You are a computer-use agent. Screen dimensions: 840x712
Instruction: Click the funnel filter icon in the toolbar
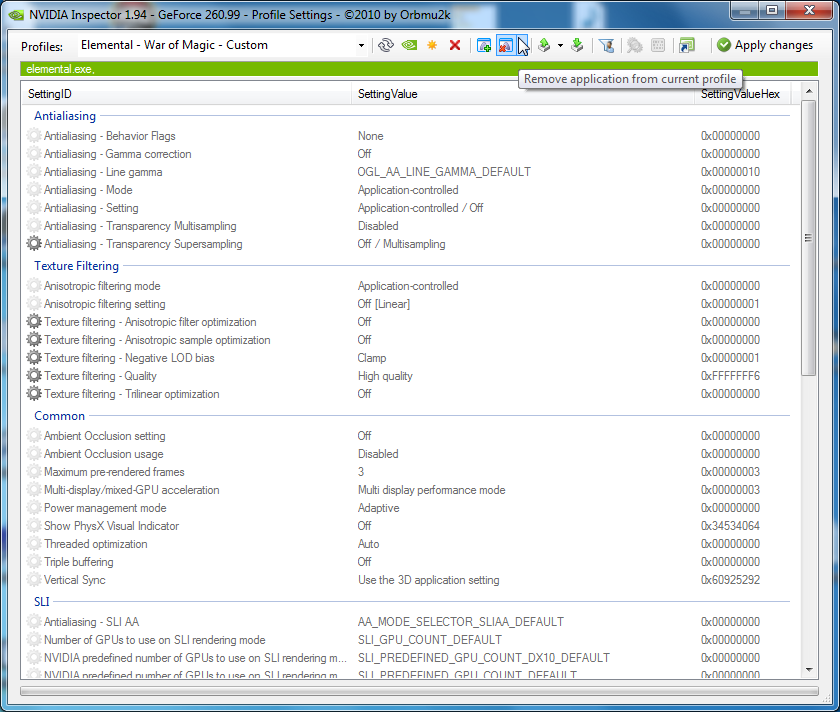(x=605, y=45)
